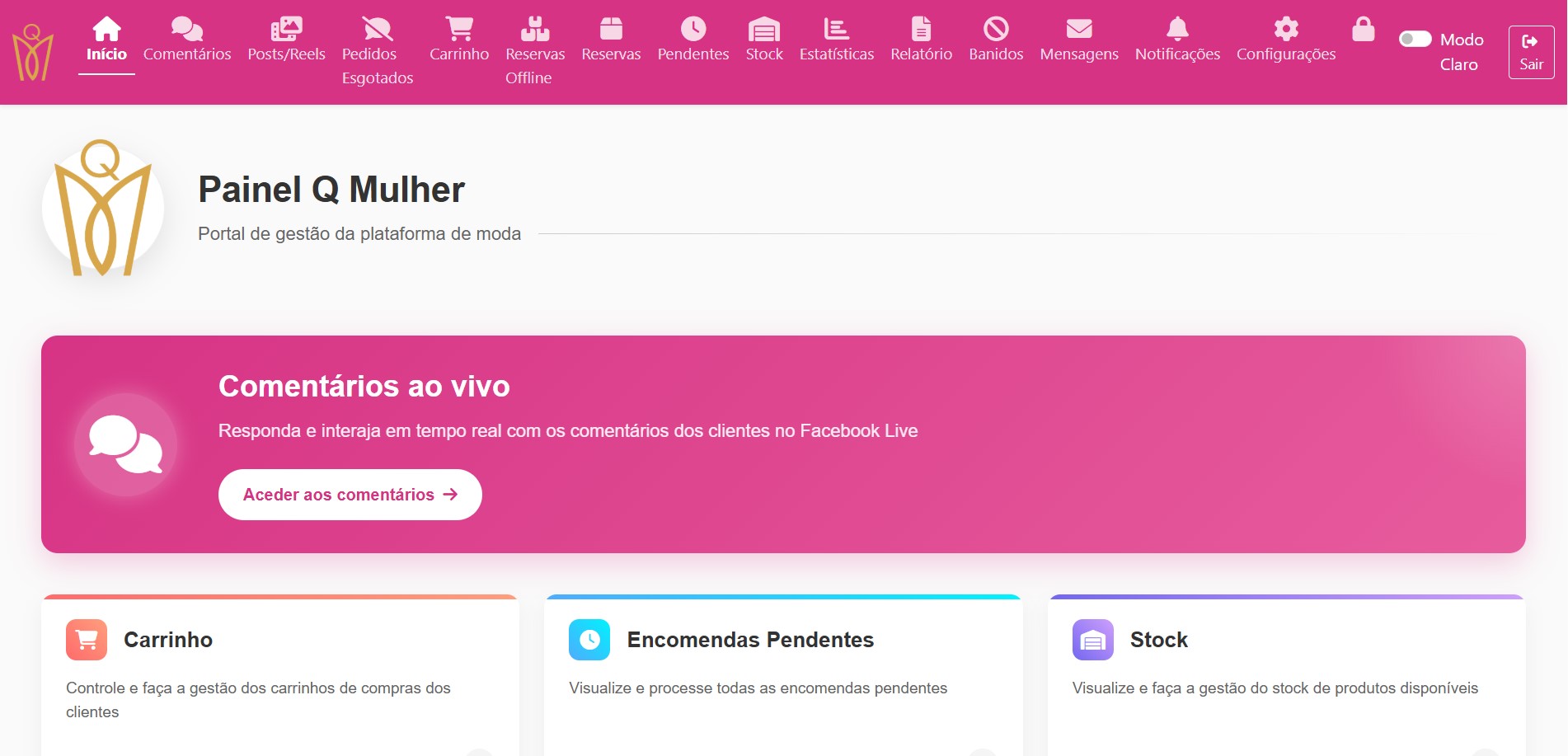Click the Aceder aos comentários button
The image size is (1568, 756).
tap(350, 495)
